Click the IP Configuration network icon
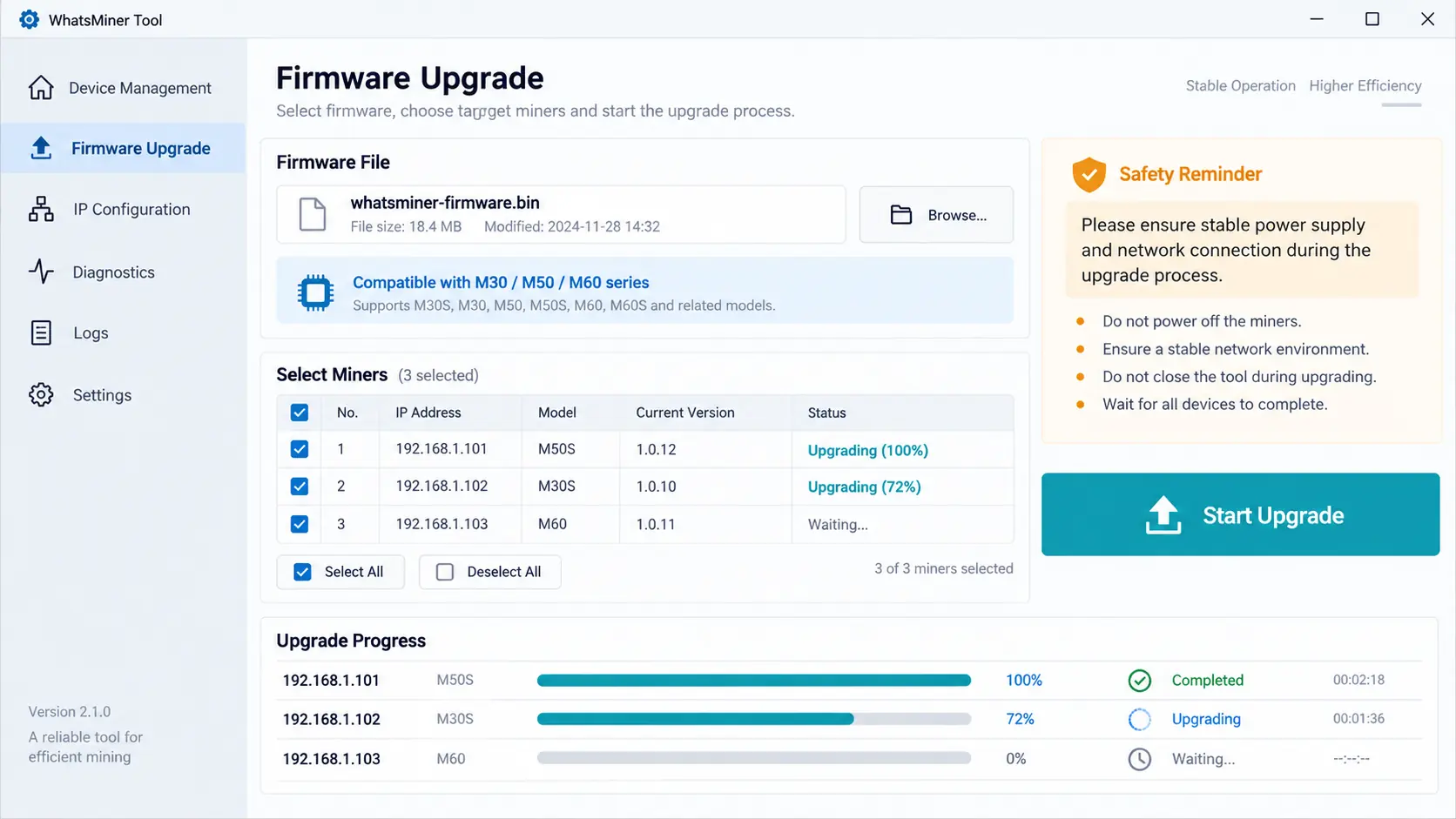Image resolution: width=1456 pixels, height=819 pixels. pos(41,209)
